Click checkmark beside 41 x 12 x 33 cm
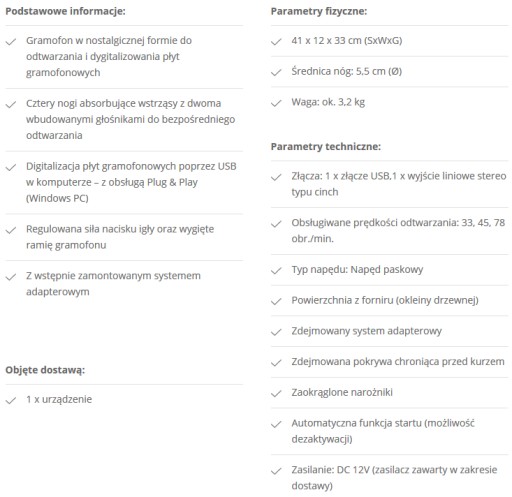This screenshot has height=497, width=512. click(x=276, y=42)
